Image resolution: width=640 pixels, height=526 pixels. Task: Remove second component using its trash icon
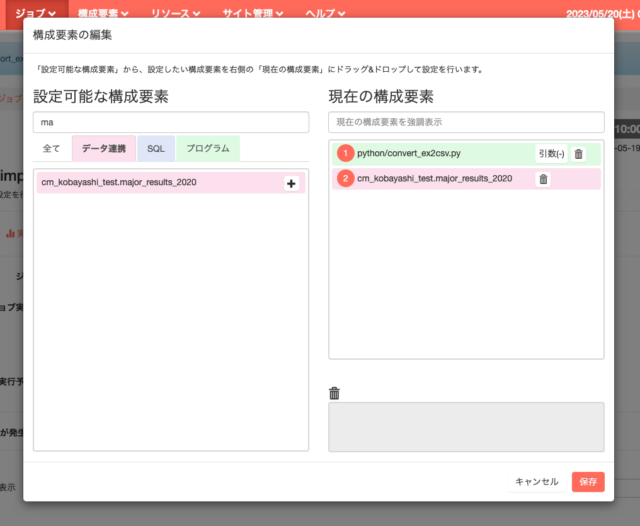(x=543, y=179)
